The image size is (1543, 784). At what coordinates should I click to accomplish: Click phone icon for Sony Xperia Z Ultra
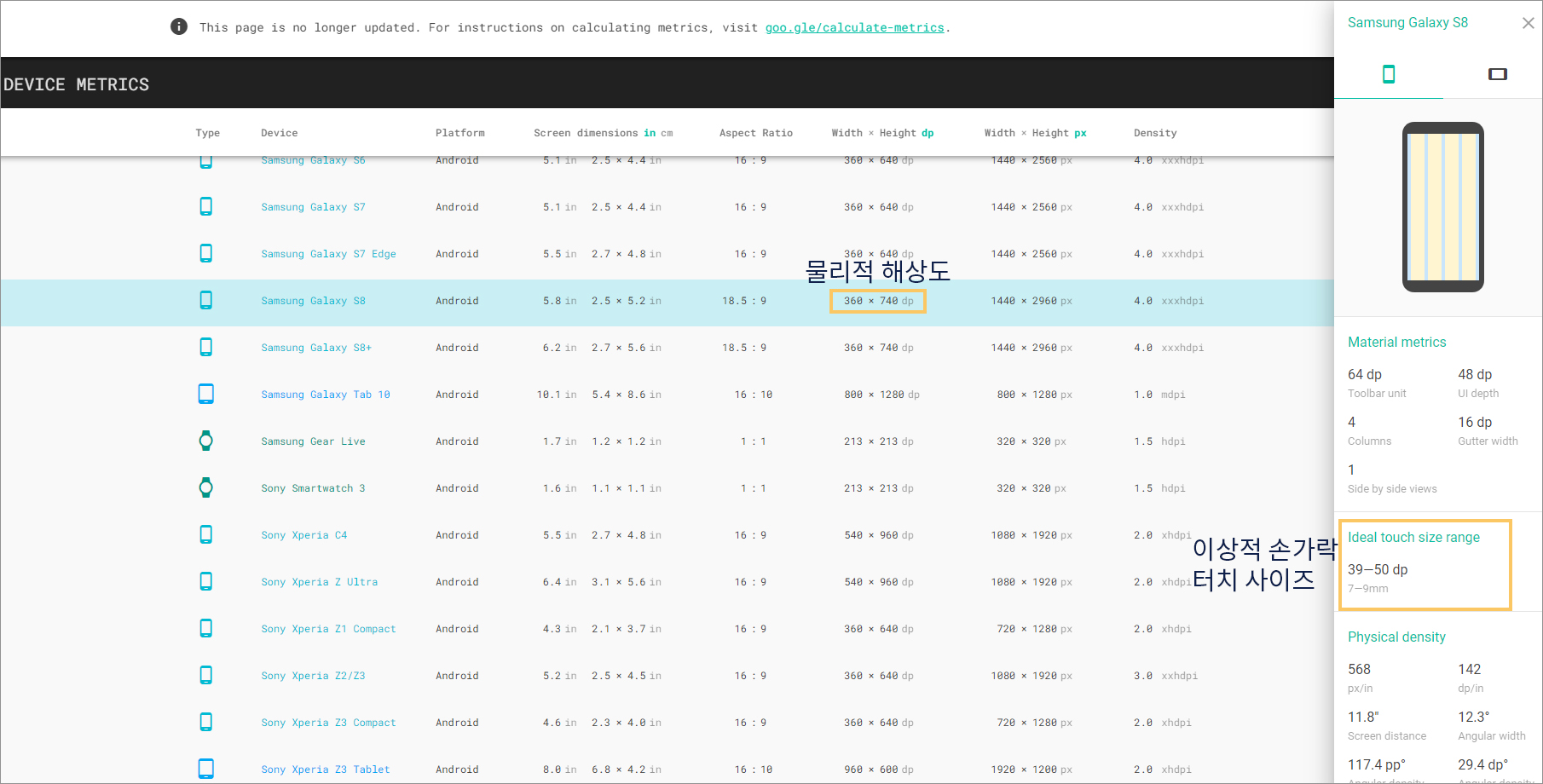coord(205,581)
